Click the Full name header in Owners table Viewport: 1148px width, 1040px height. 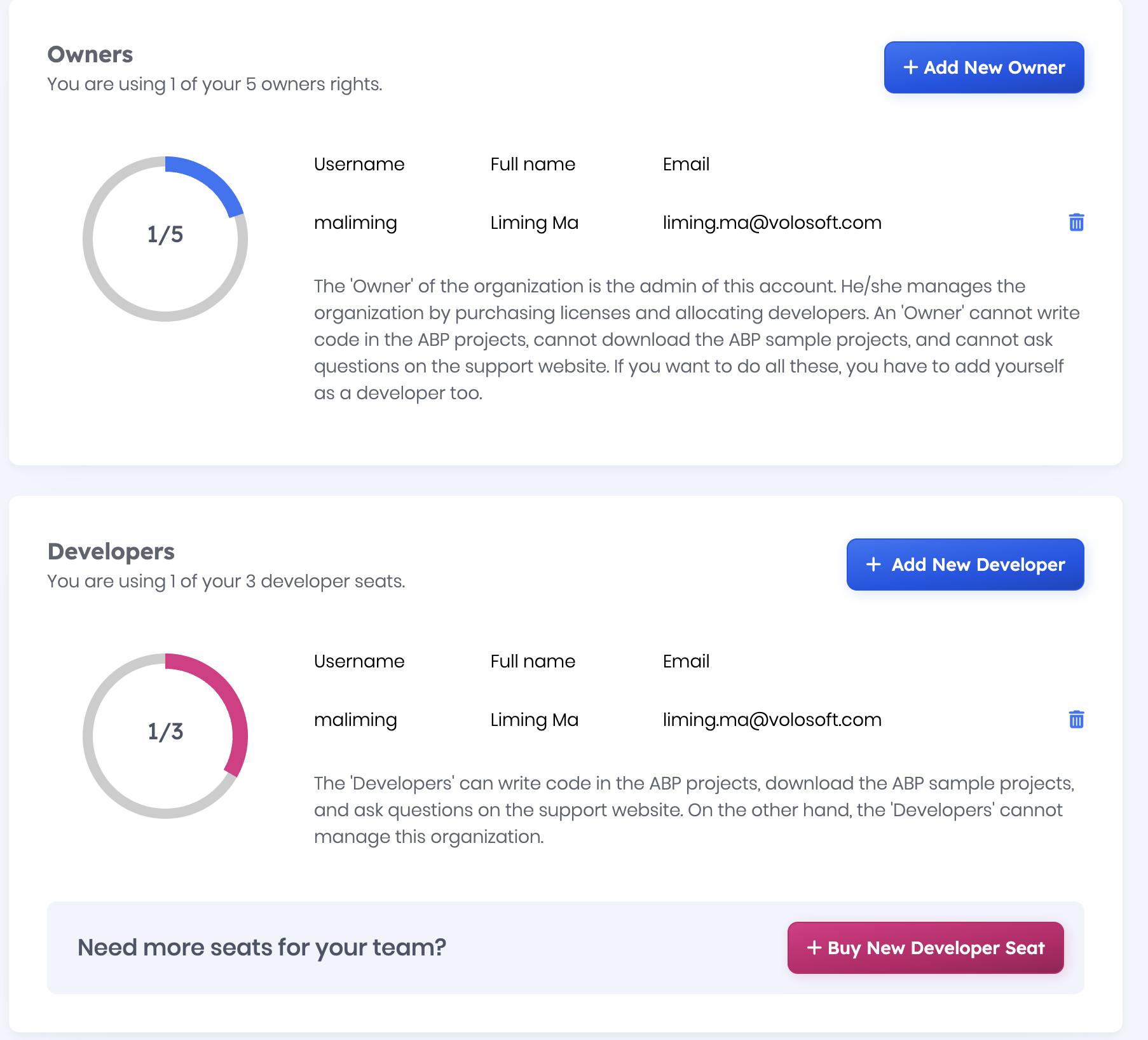[533, 164]
